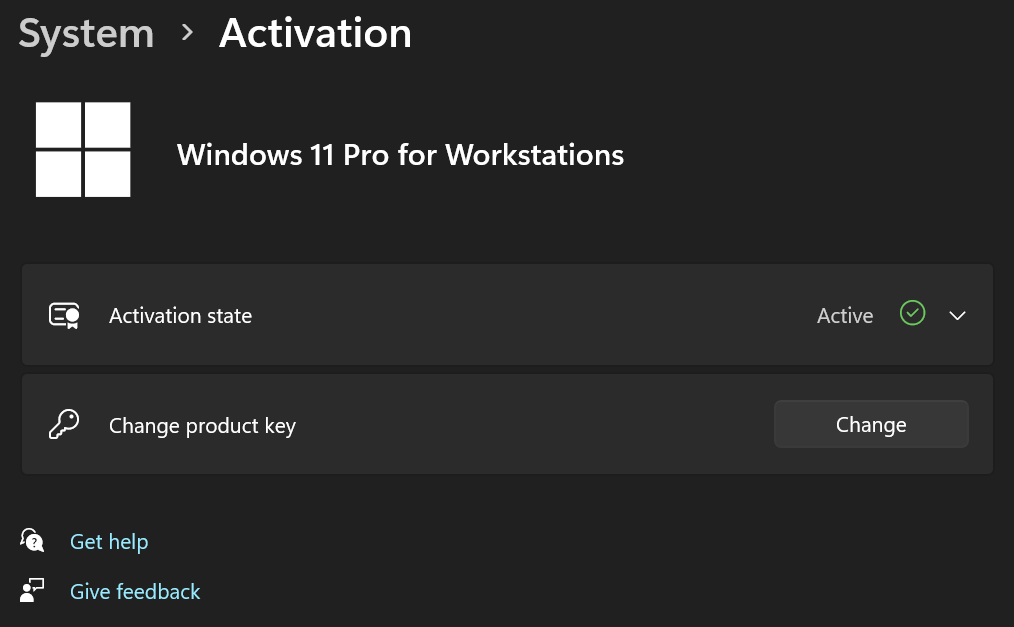The height and width of the screenshot is (627, 1014).
Task: Navigate to System in the breadcrumb
Action: coord(85,33)
